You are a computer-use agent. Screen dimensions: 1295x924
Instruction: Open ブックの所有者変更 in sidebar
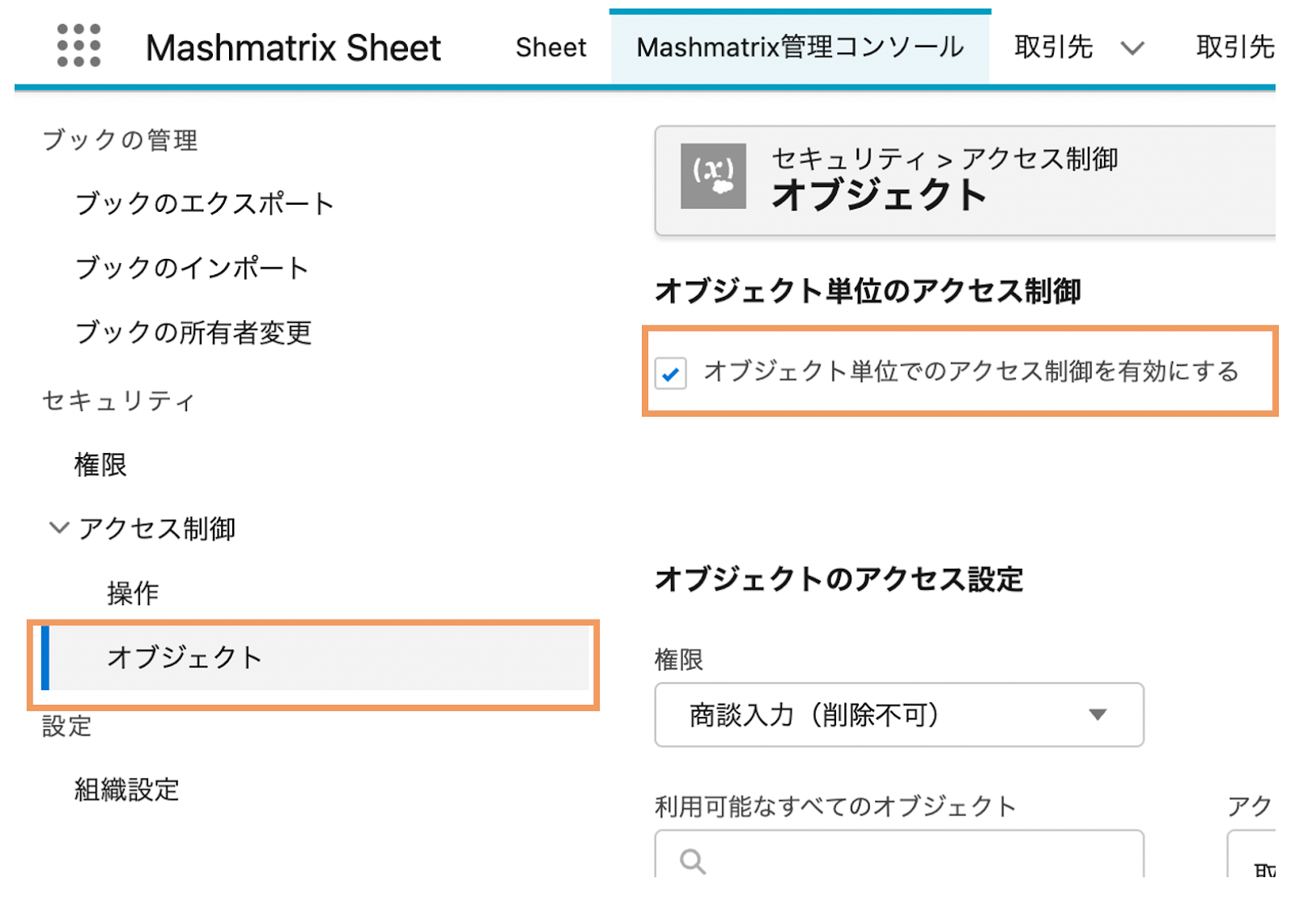point(193,333)
